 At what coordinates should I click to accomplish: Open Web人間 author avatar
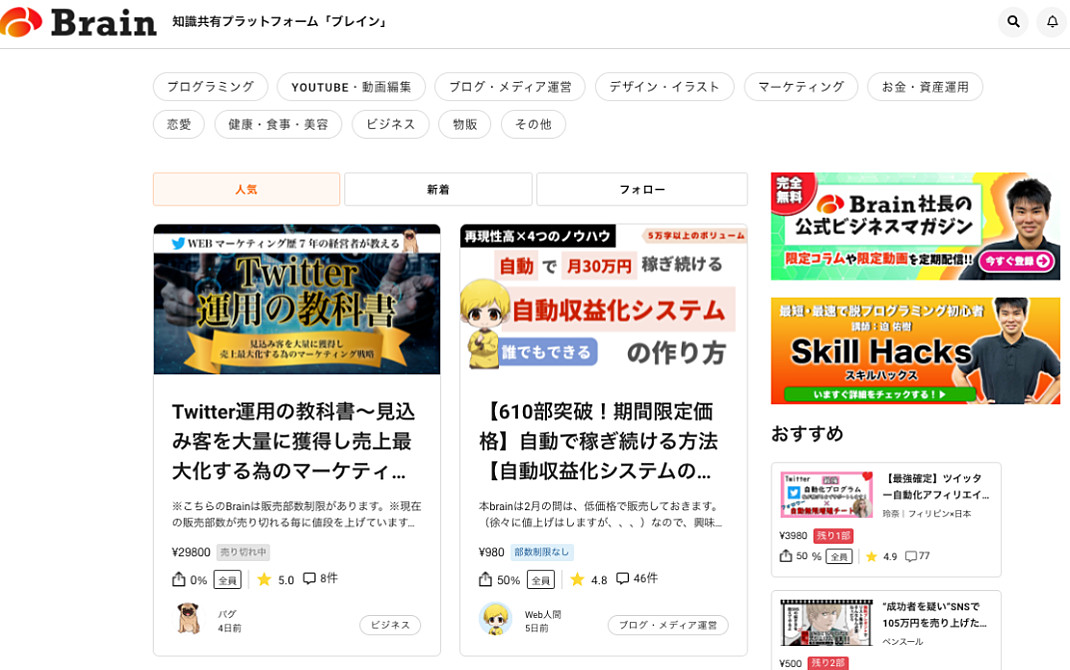[x=495, y=619]
